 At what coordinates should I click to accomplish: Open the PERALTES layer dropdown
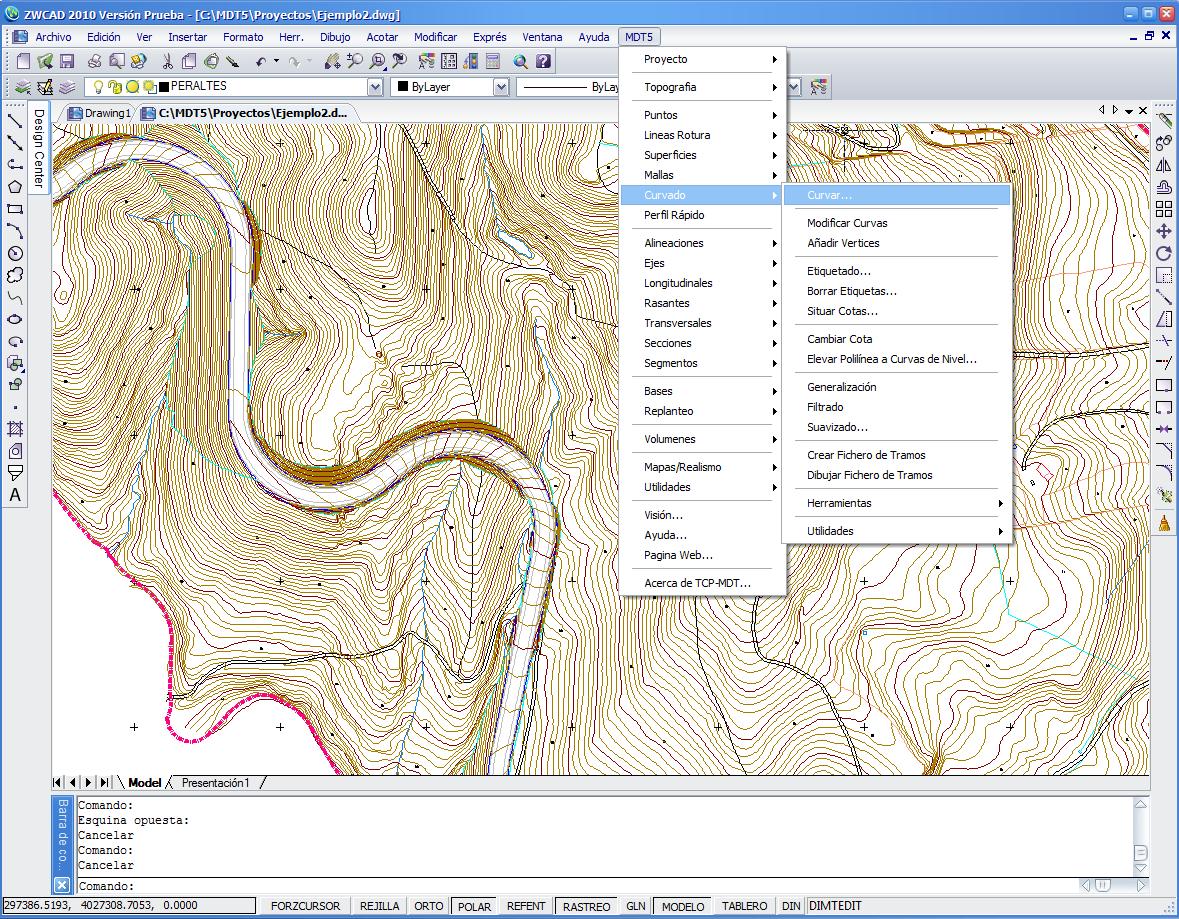(x=375, y=87)
